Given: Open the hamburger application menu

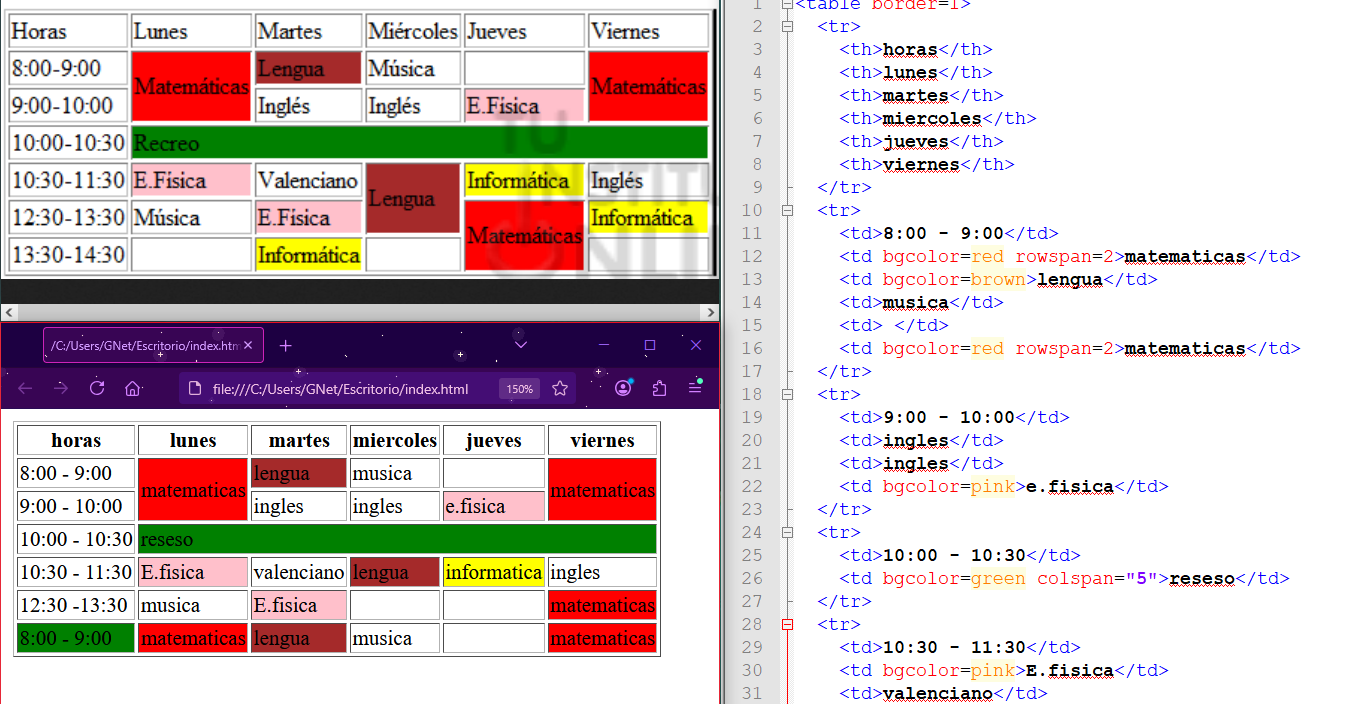Looking at the screenshot, I should tap(695, 388).
